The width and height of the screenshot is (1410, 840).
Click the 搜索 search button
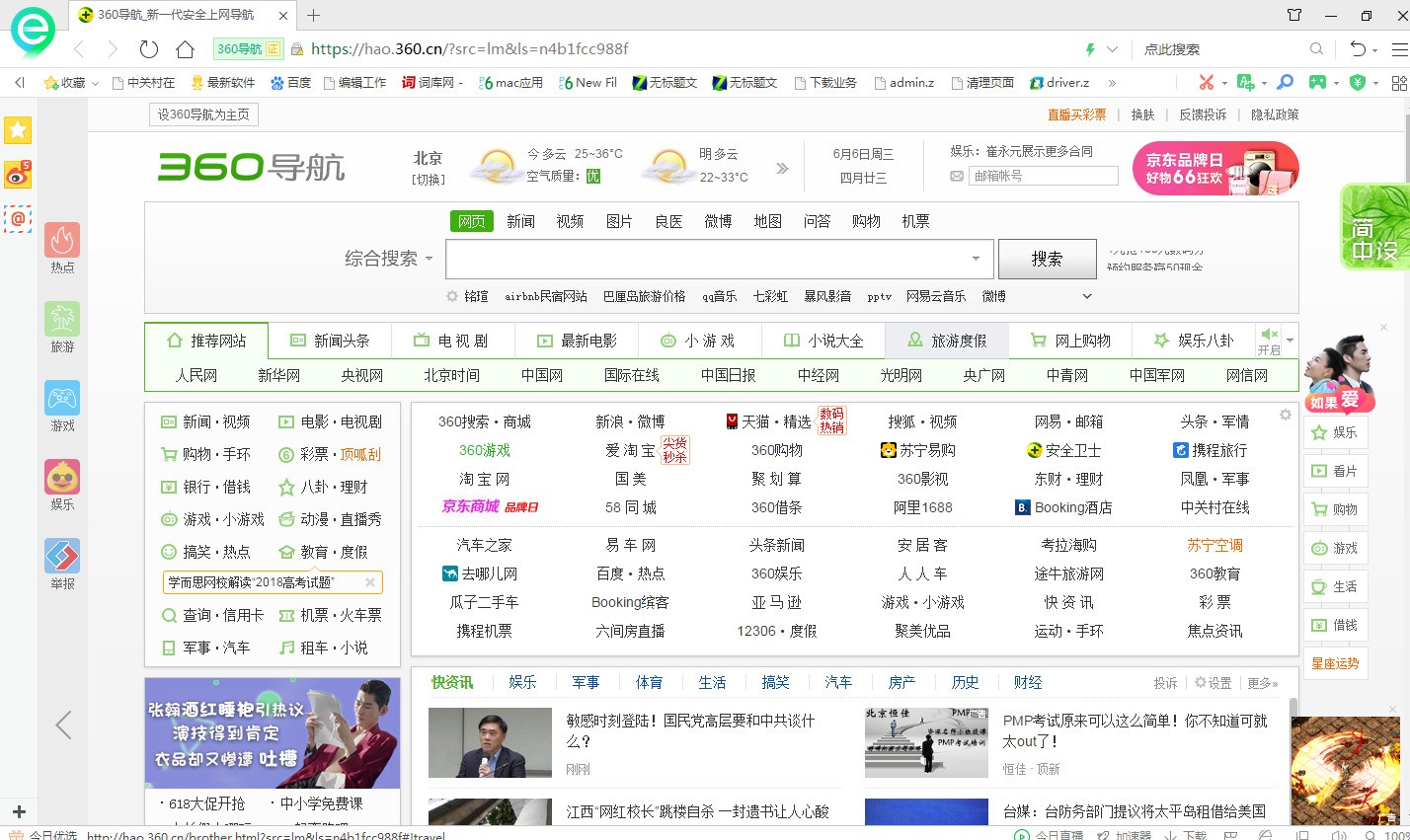click(1048, 259)
